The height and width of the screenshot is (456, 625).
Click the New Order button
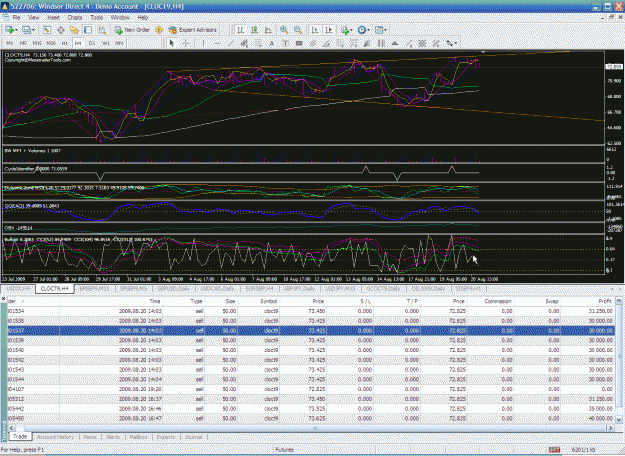(132, 30)
